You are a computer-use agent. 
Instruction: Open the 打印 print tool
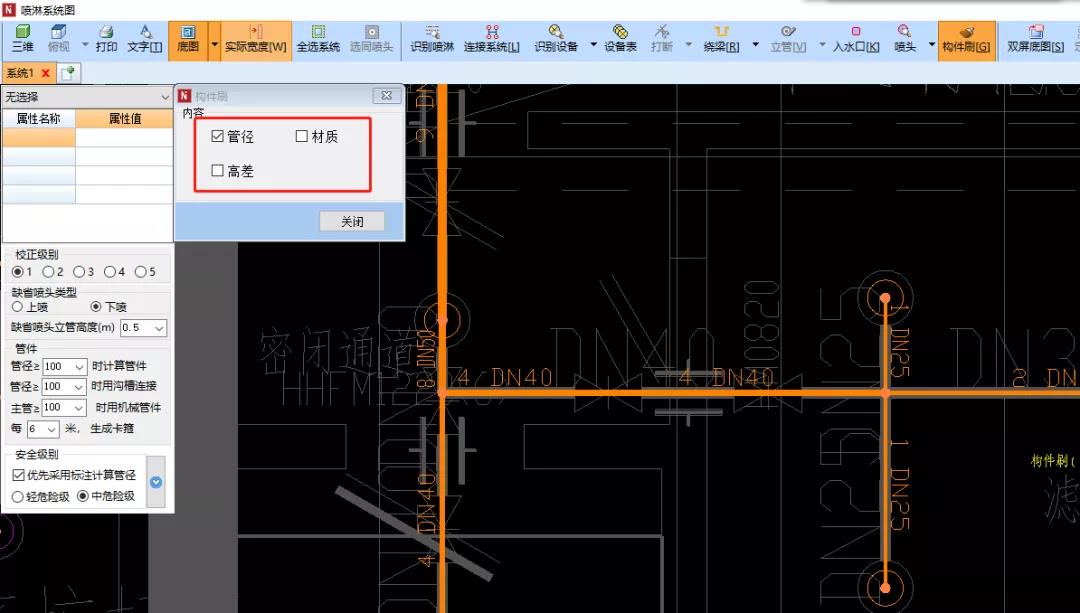(x=106, y=39)
